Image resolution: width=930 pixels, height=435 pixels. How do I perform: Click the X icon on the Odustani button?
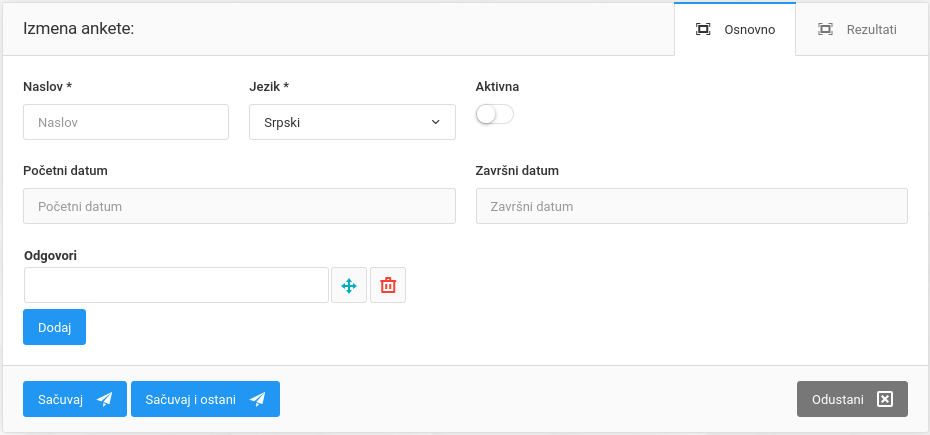[x=884, y=400]
